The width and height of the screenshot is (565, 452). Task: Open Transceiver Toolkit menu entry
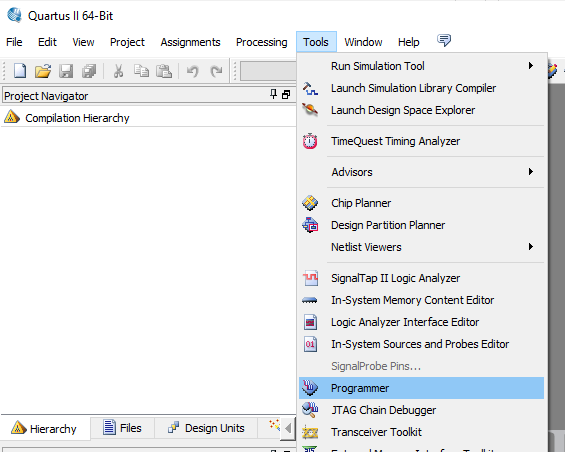point(421,432)
